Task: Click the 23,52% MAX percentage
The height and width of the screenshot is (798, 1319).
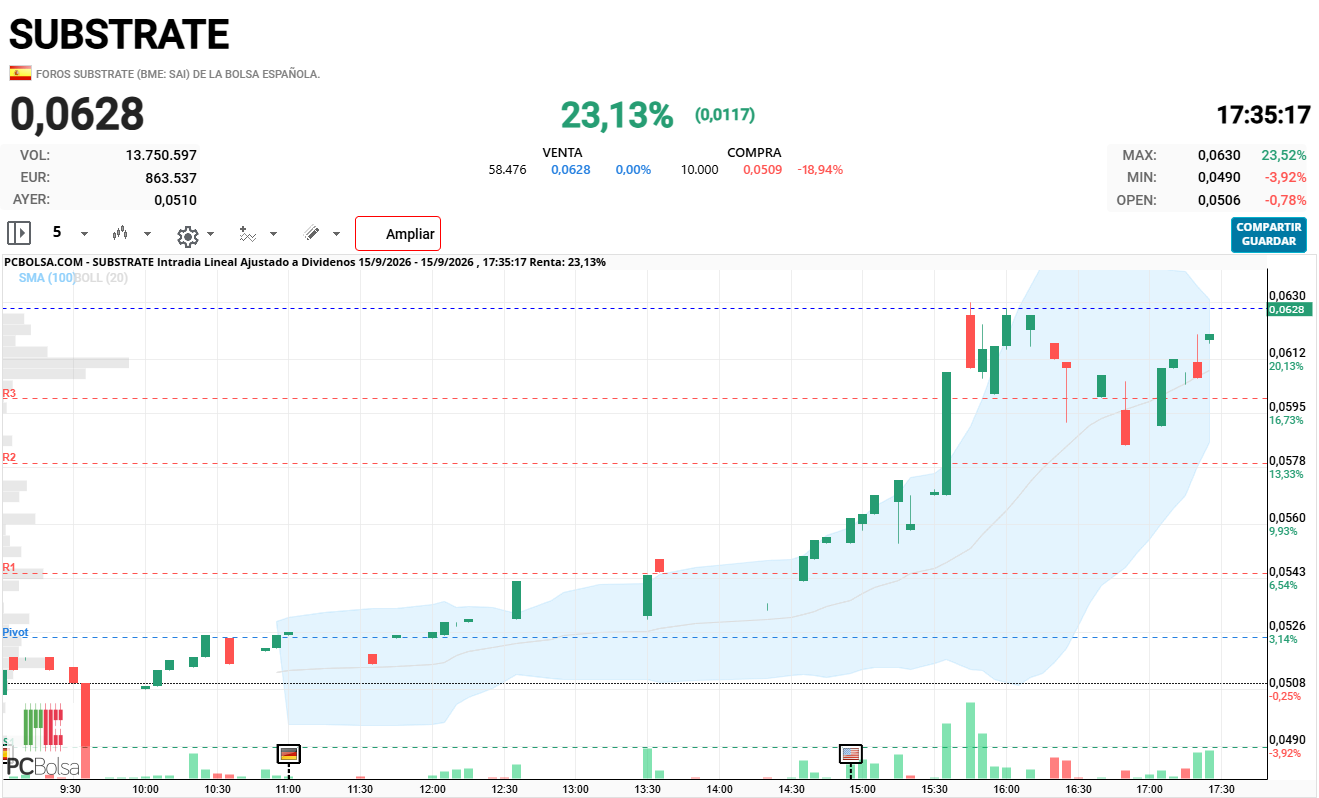Action: pyautogui.click(x=1284, y=155)
